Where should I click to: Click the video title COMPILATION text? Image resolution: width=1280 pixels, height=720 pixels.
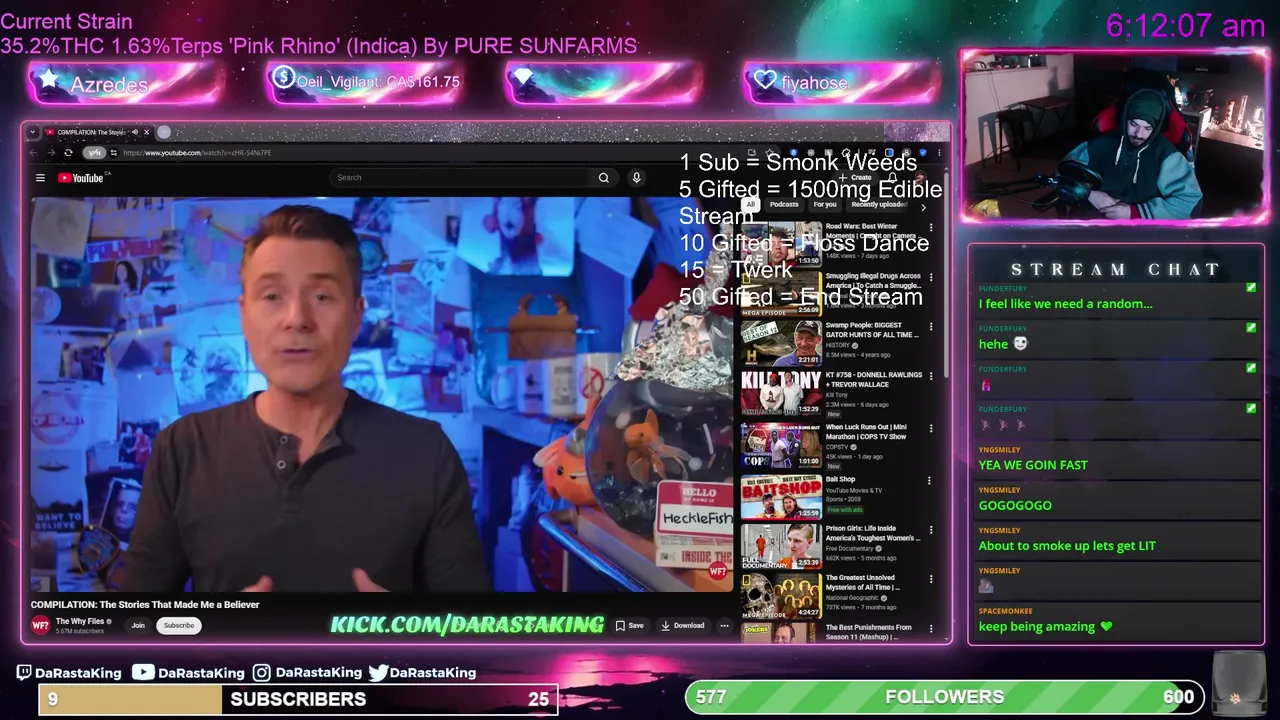click(145, 604)
